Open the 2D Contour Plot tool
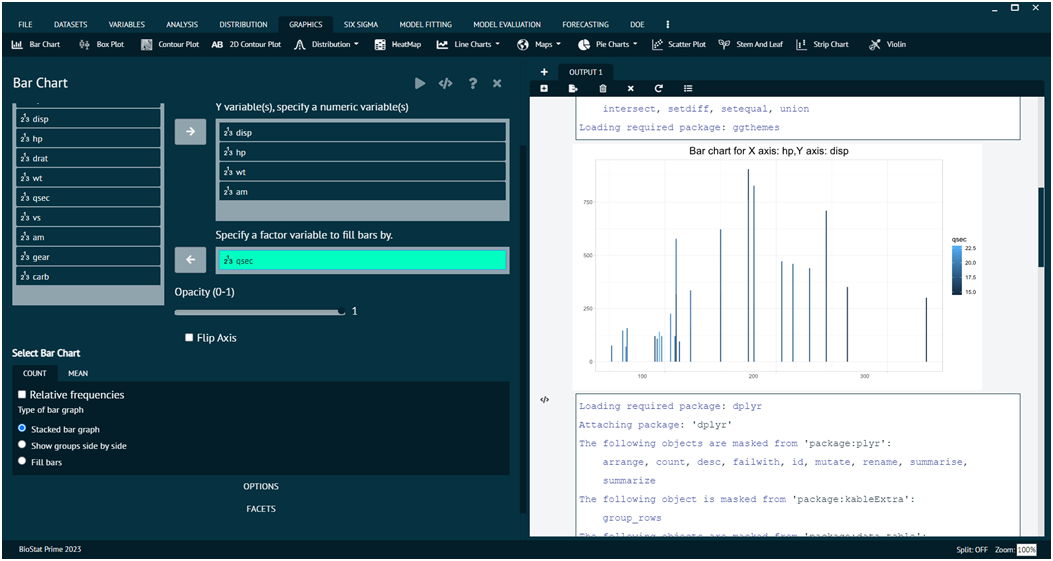The image size is (1053, 561). pos(246,44)
